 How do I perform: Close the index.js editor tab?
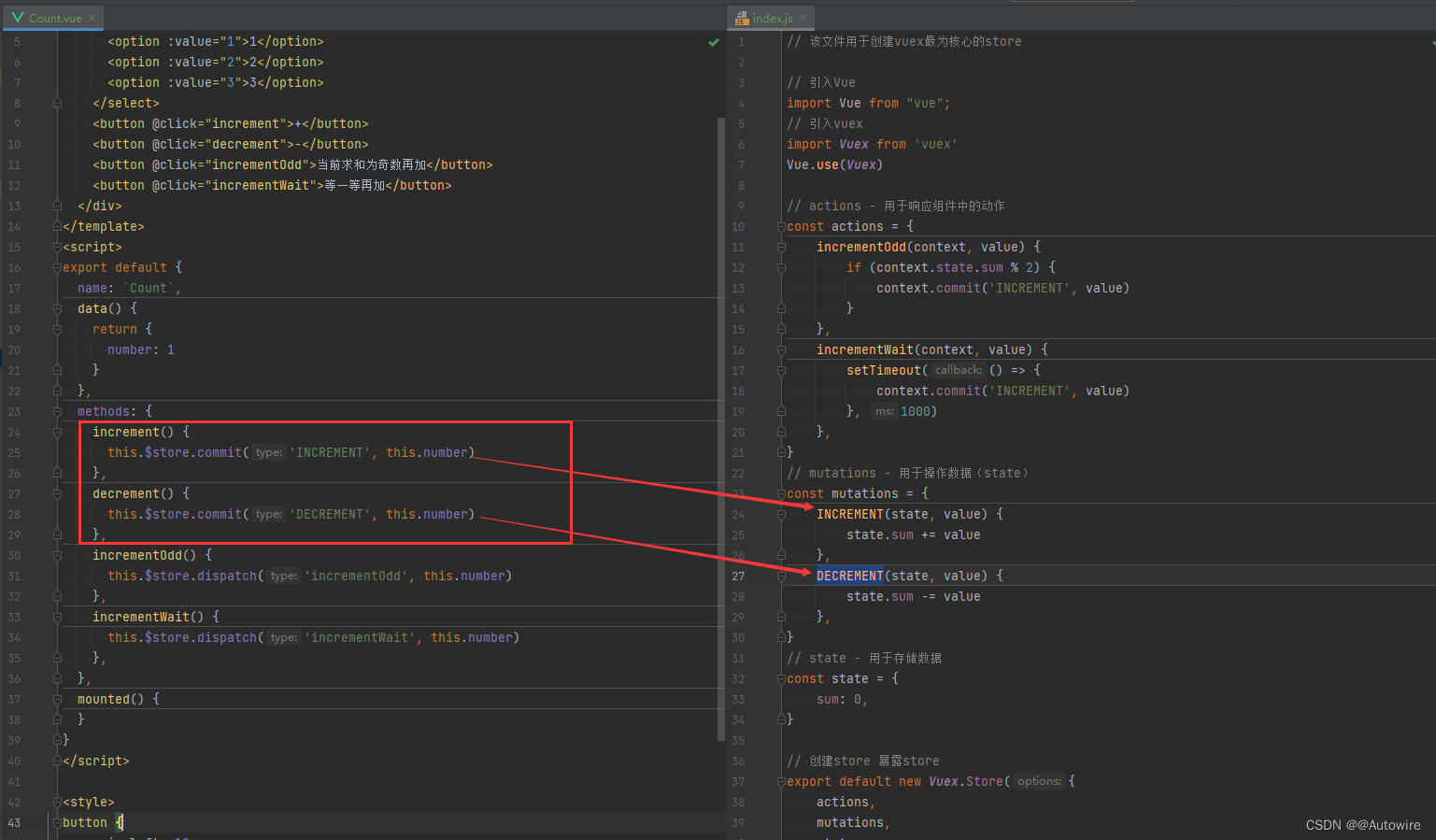[803, 18]
